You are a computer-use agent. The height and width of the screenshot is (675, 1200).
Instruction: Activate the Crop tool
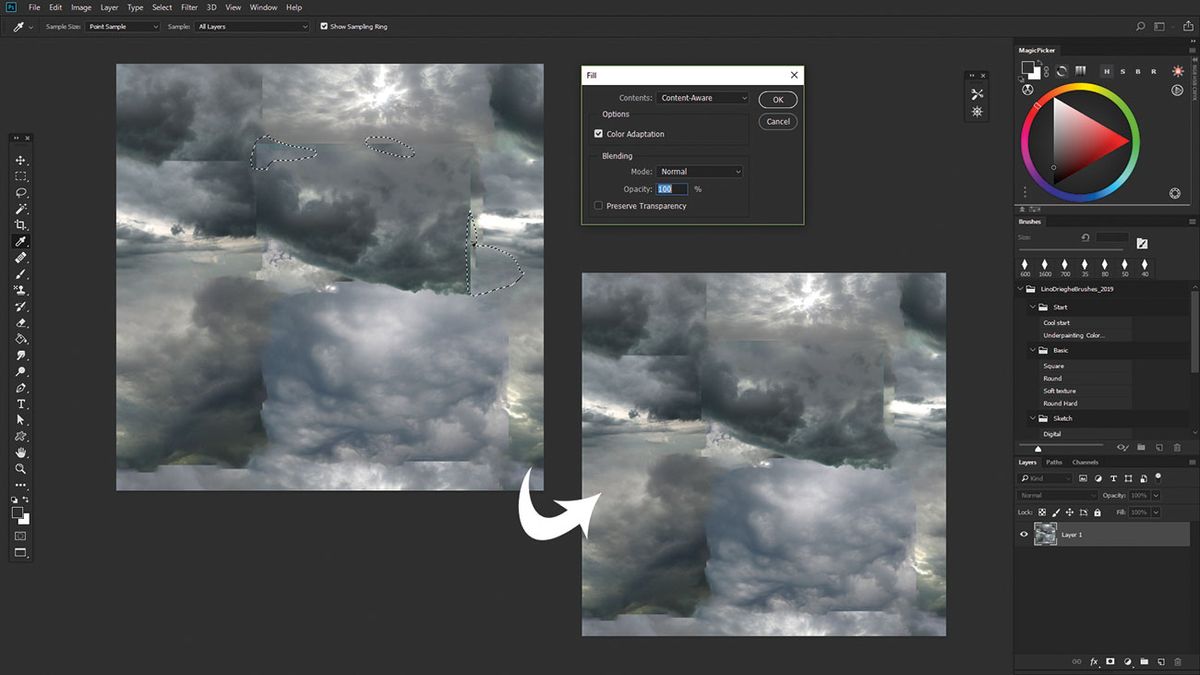[21, 224]
